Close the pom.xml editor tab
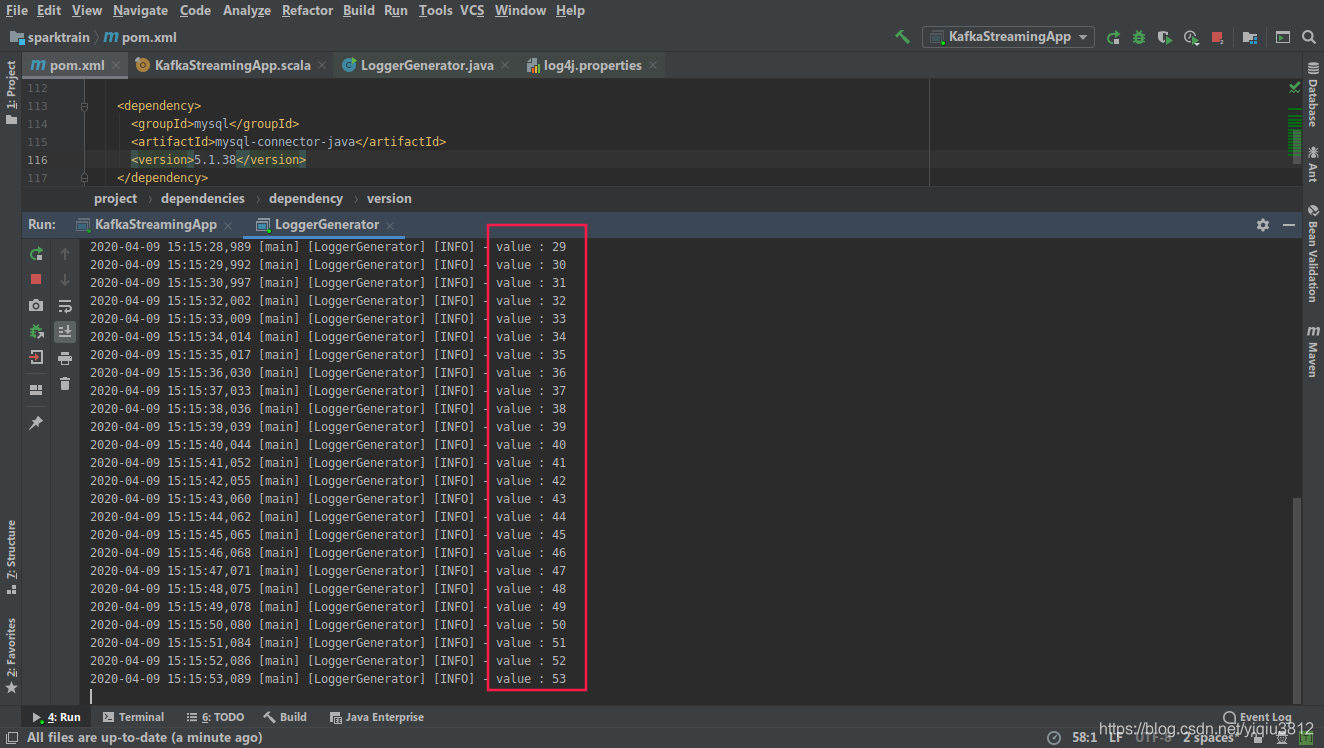 pyautogui.click(x=116, y=65)
